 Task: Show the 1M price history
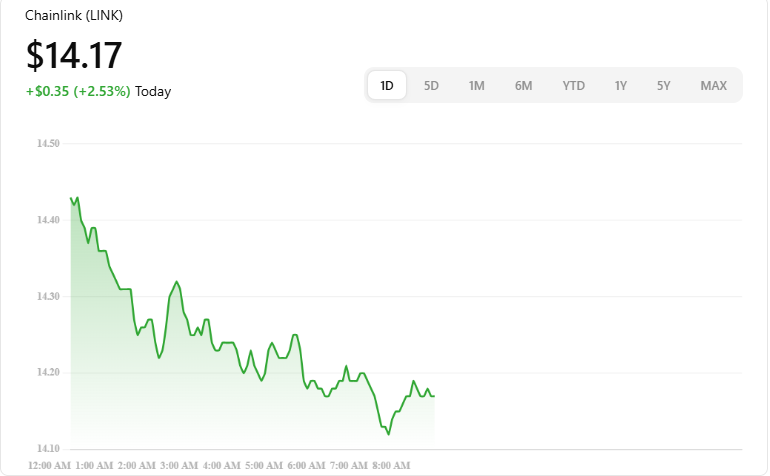click(x=476, y=85)
